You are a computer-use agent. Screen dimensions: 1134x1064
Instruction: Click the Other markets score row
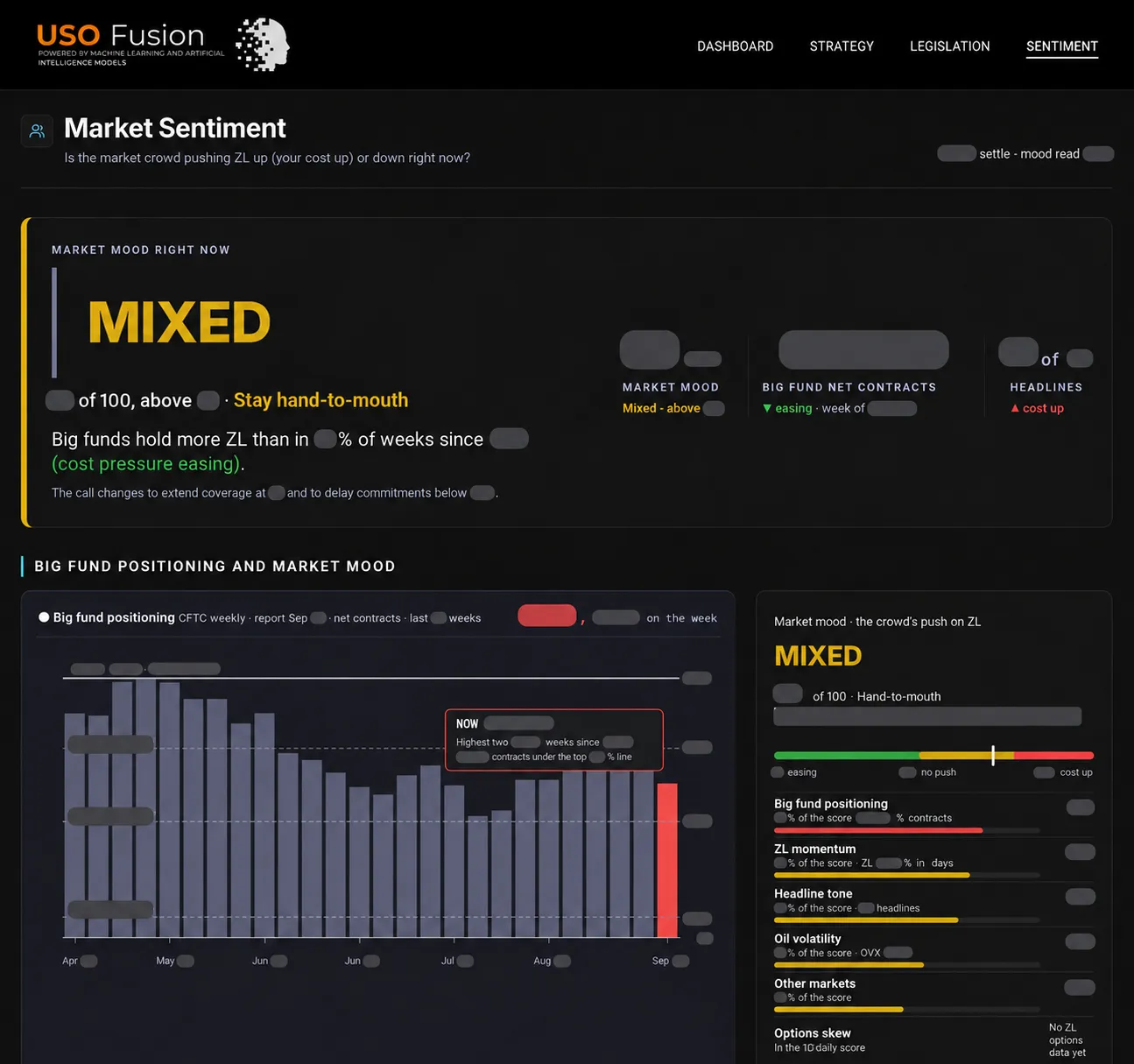pos(934,994)
